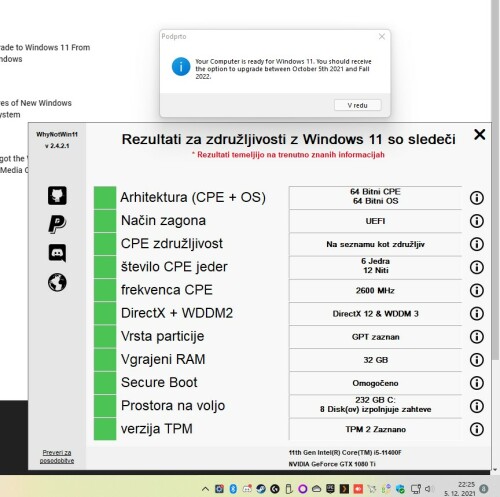
Task: Show info for DirectX + WDDM2 row
Action: tap(477, 313)
